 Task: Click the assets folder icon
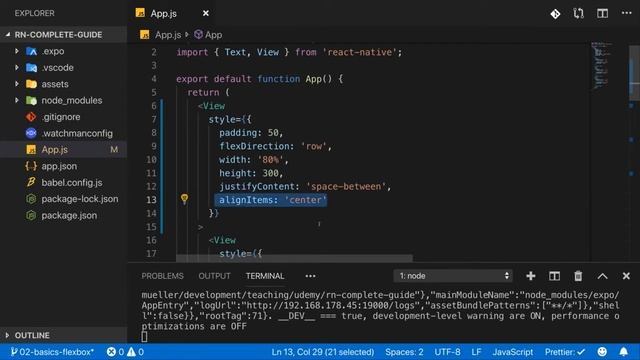[x=31, y=84]
